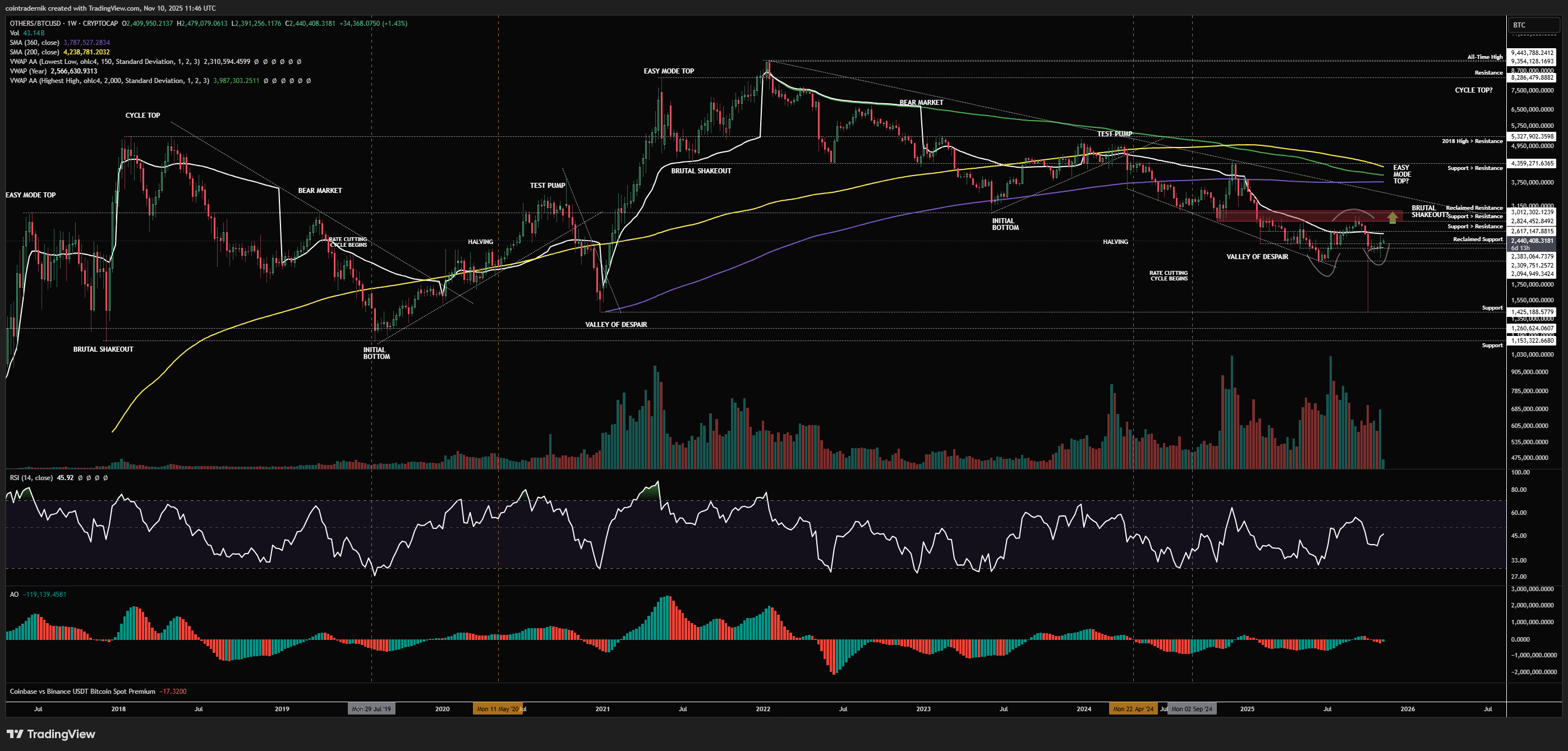Viewport: 1568px width, 751px height.
Task: Click the Mon 11 May '20 date marker
Action: tap(497, 709)
